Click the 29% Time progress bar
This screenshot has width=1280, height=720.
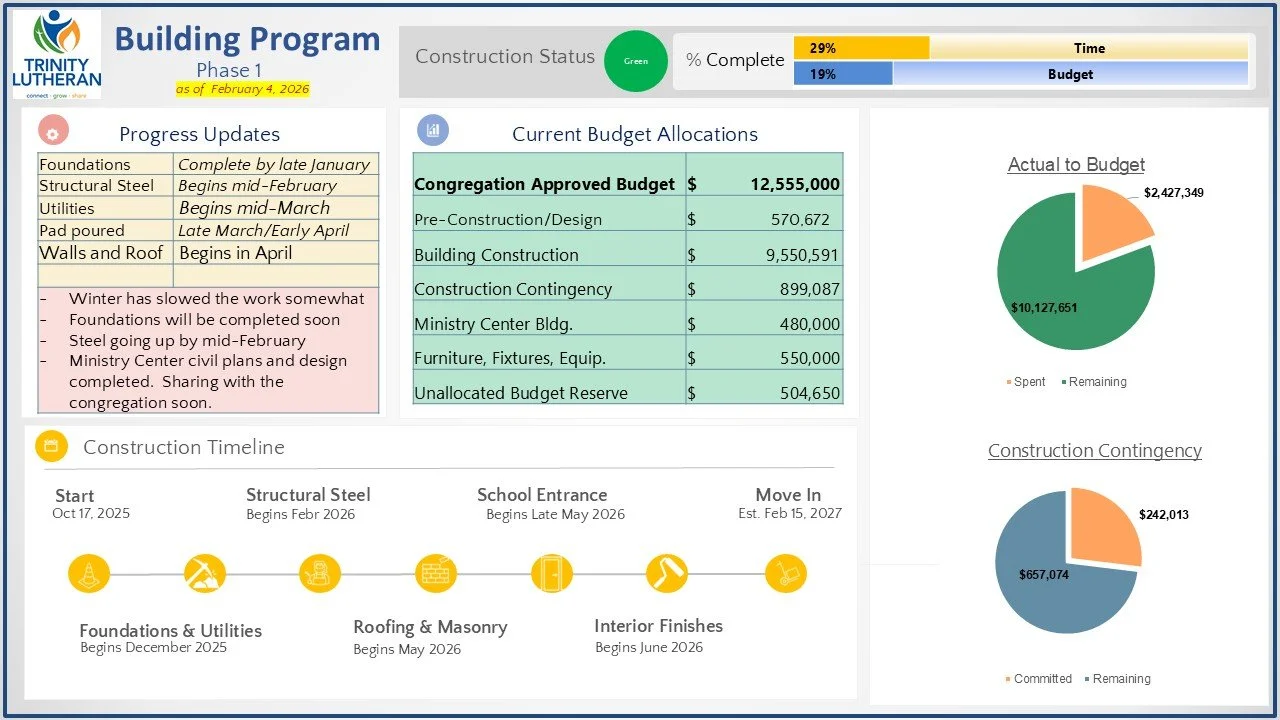[860, 47]
